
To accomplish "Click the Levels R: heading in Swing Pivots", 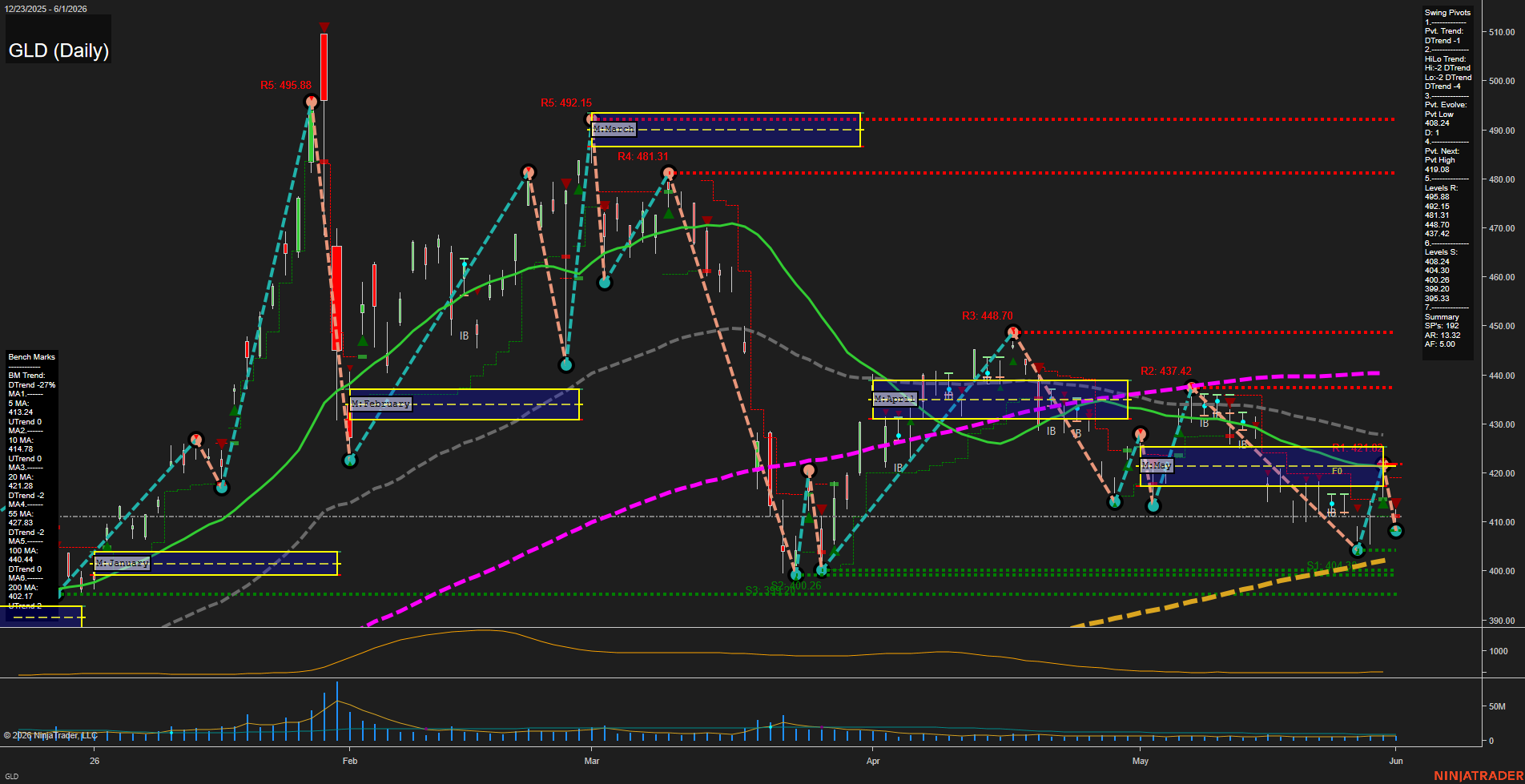I will [x=1441, y=188].
